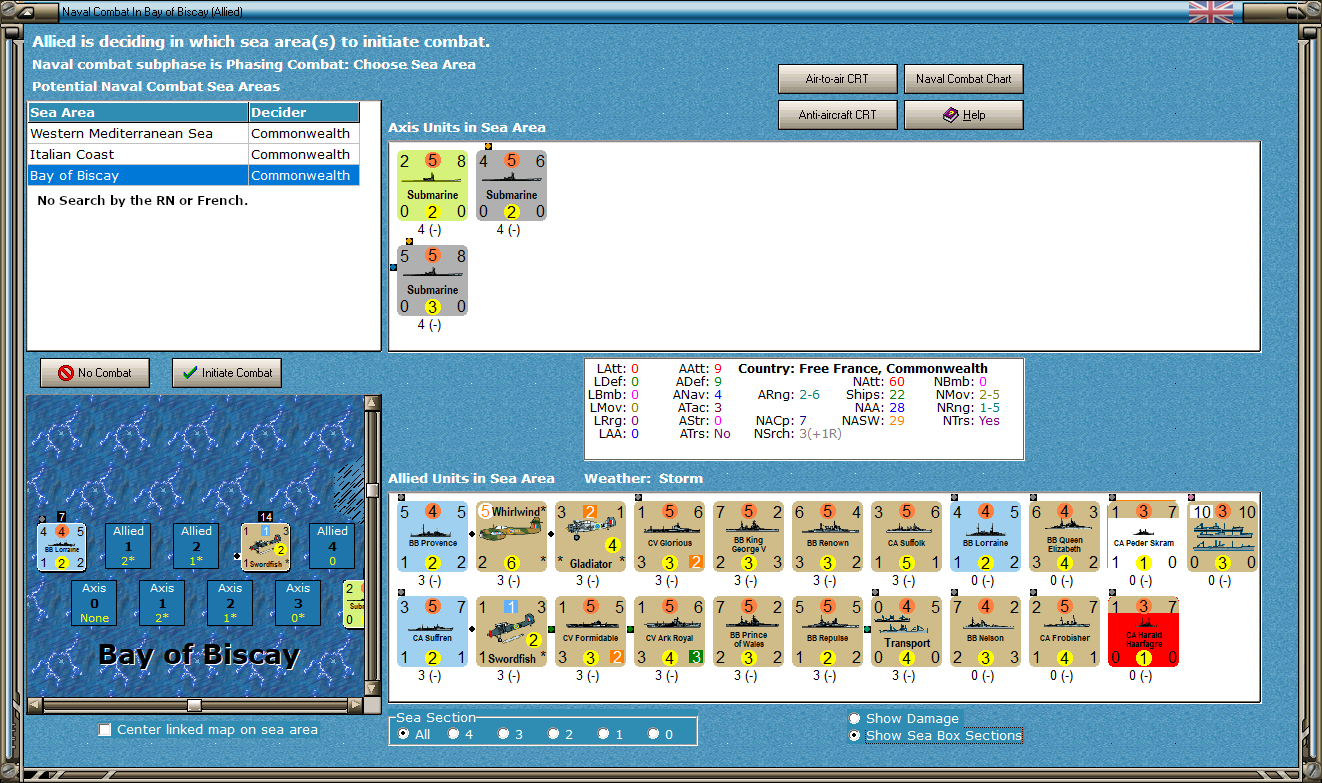Click the CA Peder Skram counter
This screenshot has width=1322, height=783.
pyautogui.click(x=1144, y=537)
